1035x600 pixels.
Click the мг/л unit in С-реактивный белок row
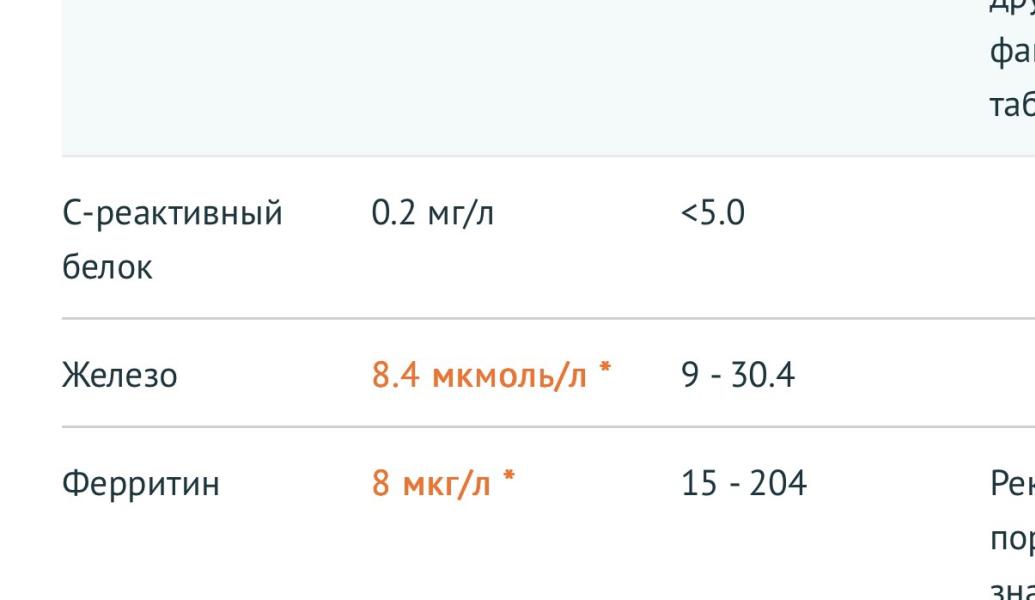click(463, 213)
